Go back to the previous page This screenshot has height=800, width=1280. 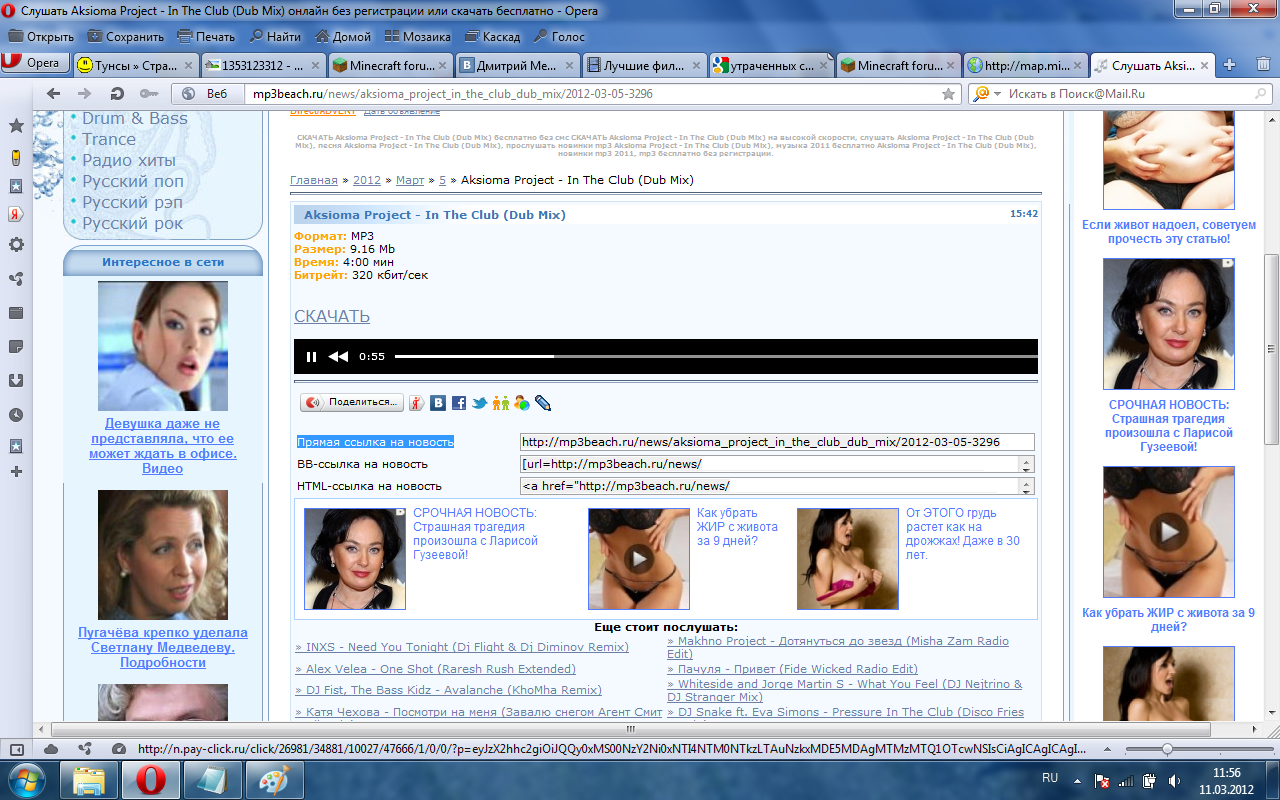click(x=55, y=93)
